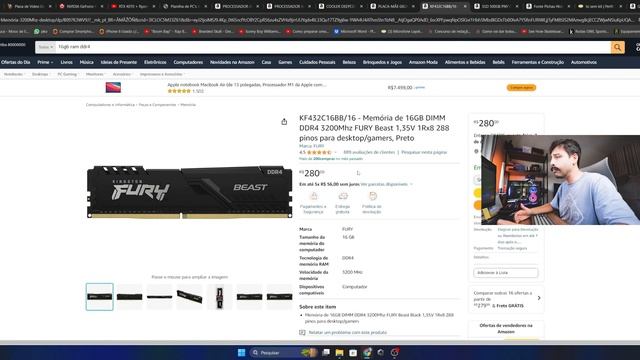Open the PC Gaming subcategory dropdown

click(x=68, y=74)
